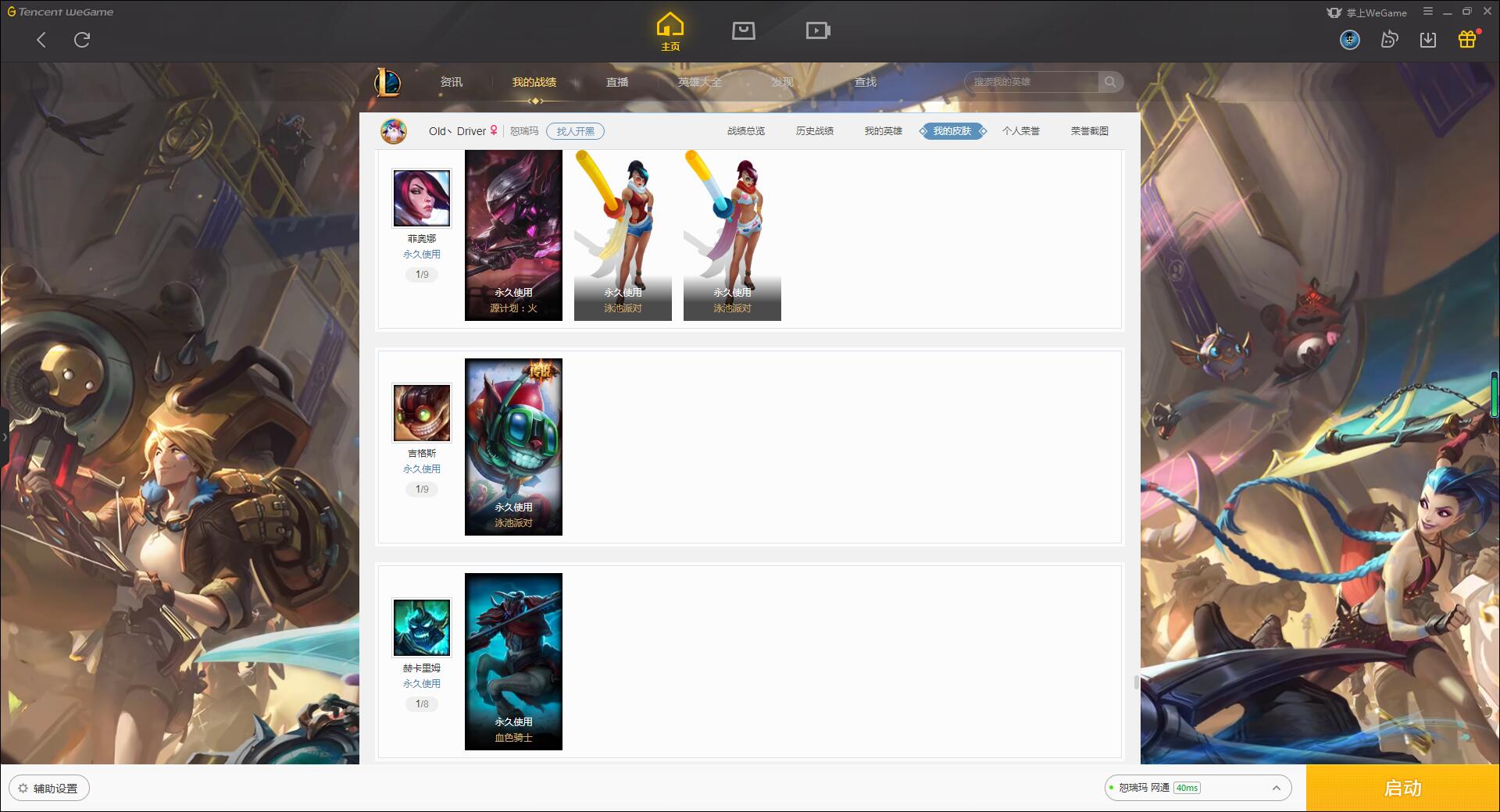Switch to 我的英雄 sub-tab

pos(884,131)
